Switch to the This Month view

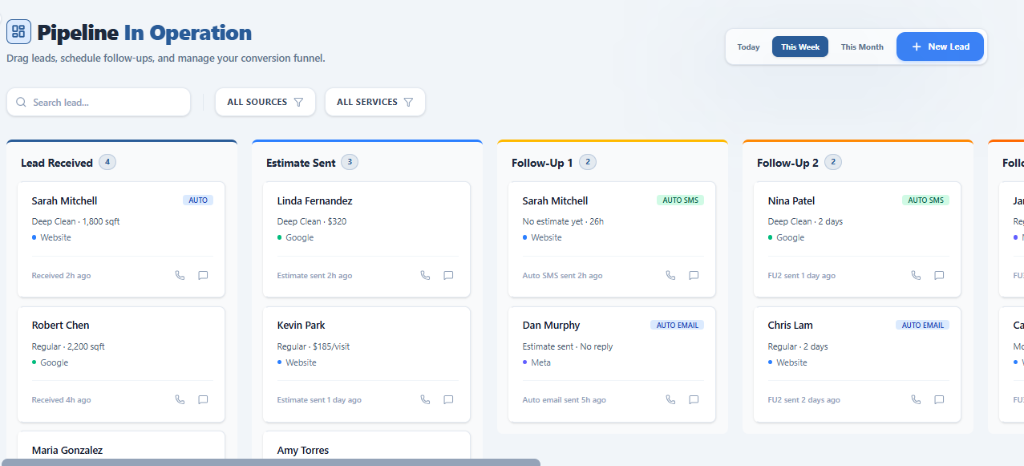point(862,47)
